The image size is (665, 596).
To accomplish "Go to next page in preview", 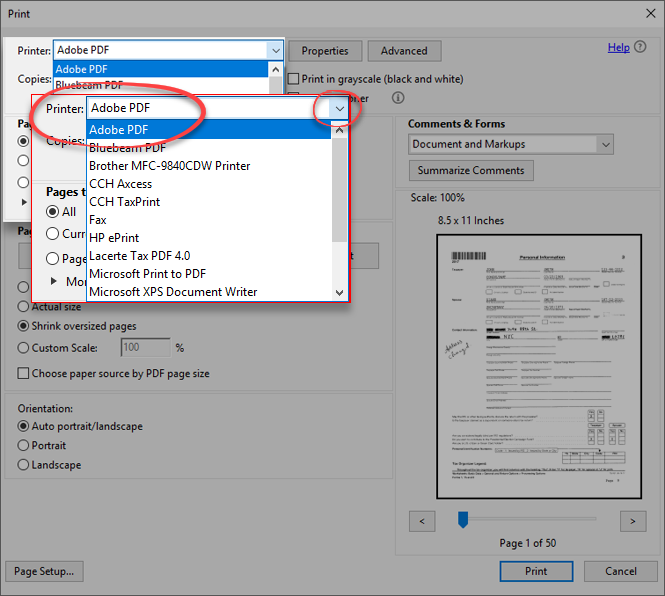I will [x=632, y=521].
